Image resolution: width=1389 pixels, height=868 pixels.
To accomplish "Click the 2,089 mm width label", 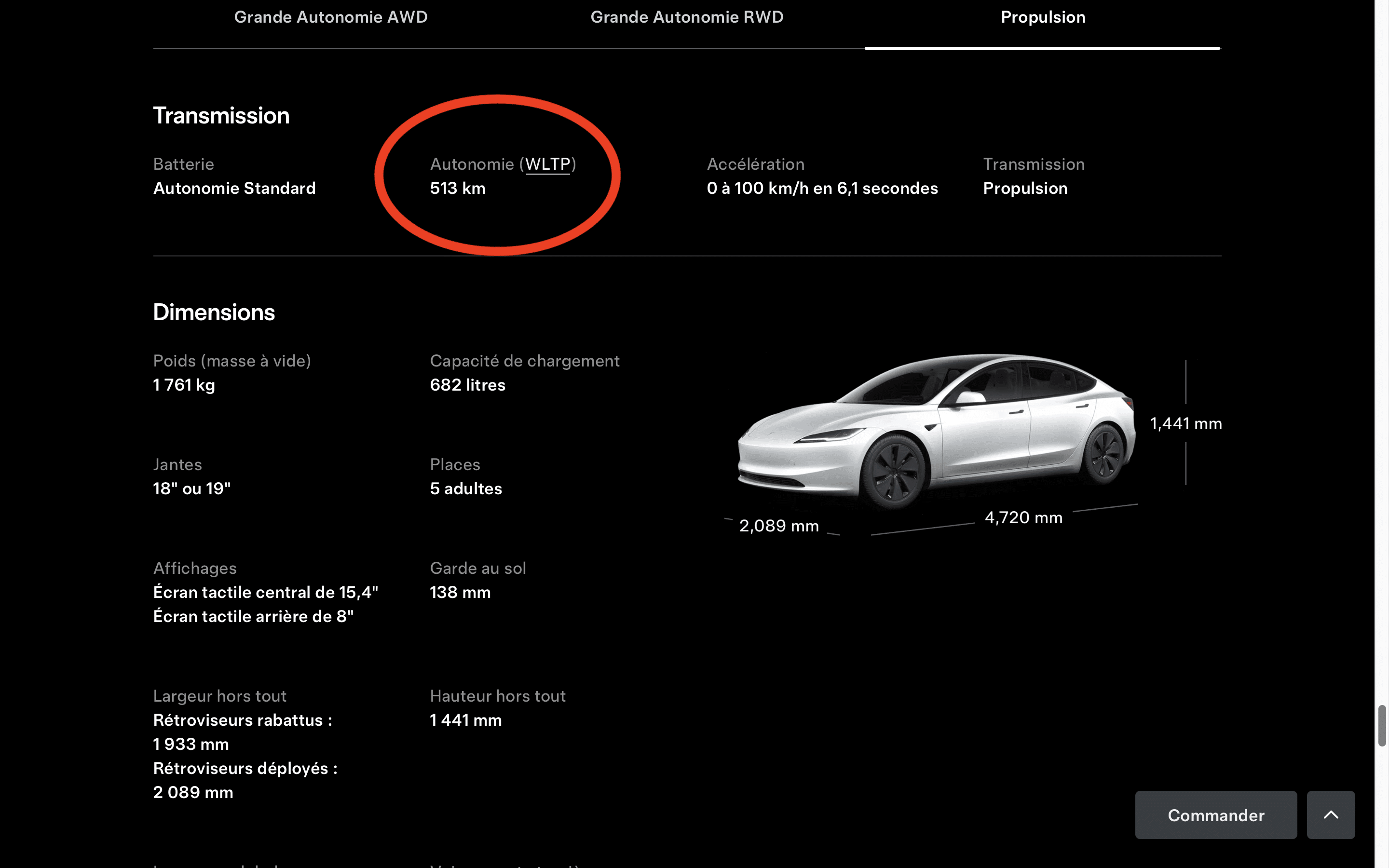I will point(778,526).
